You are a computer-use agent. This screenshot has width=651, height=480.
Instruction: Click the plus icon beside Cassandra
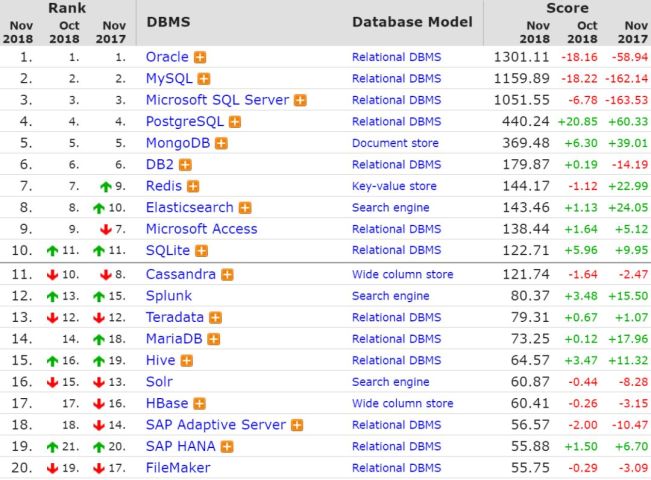[x=227, y=275]
